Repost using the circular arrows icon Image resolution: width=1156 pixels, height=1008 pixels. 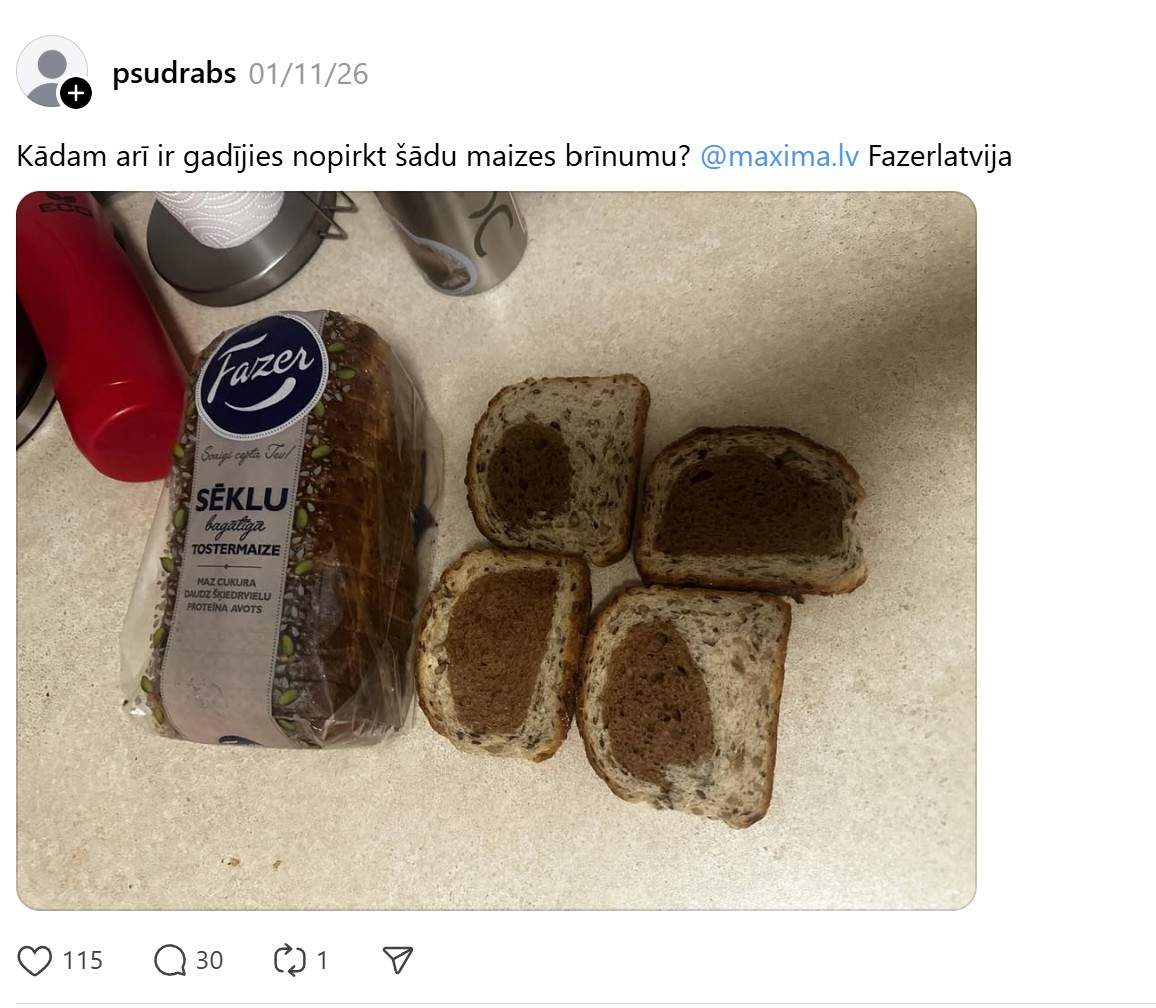(290, 961)
